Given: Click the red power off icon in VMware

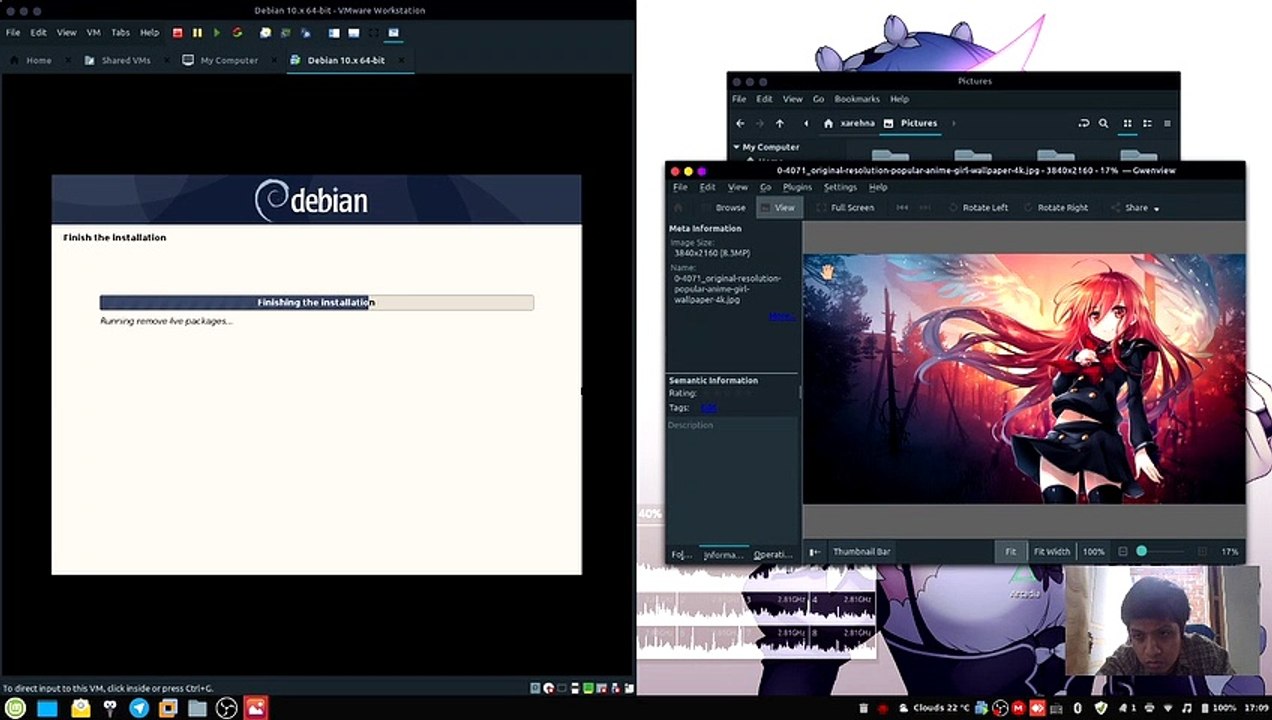Looking at the screenshot, I should (178, 32).
